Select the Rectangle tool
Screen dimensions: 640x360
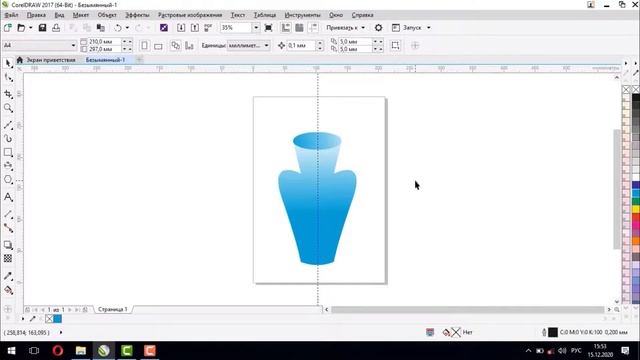point(8,152)
